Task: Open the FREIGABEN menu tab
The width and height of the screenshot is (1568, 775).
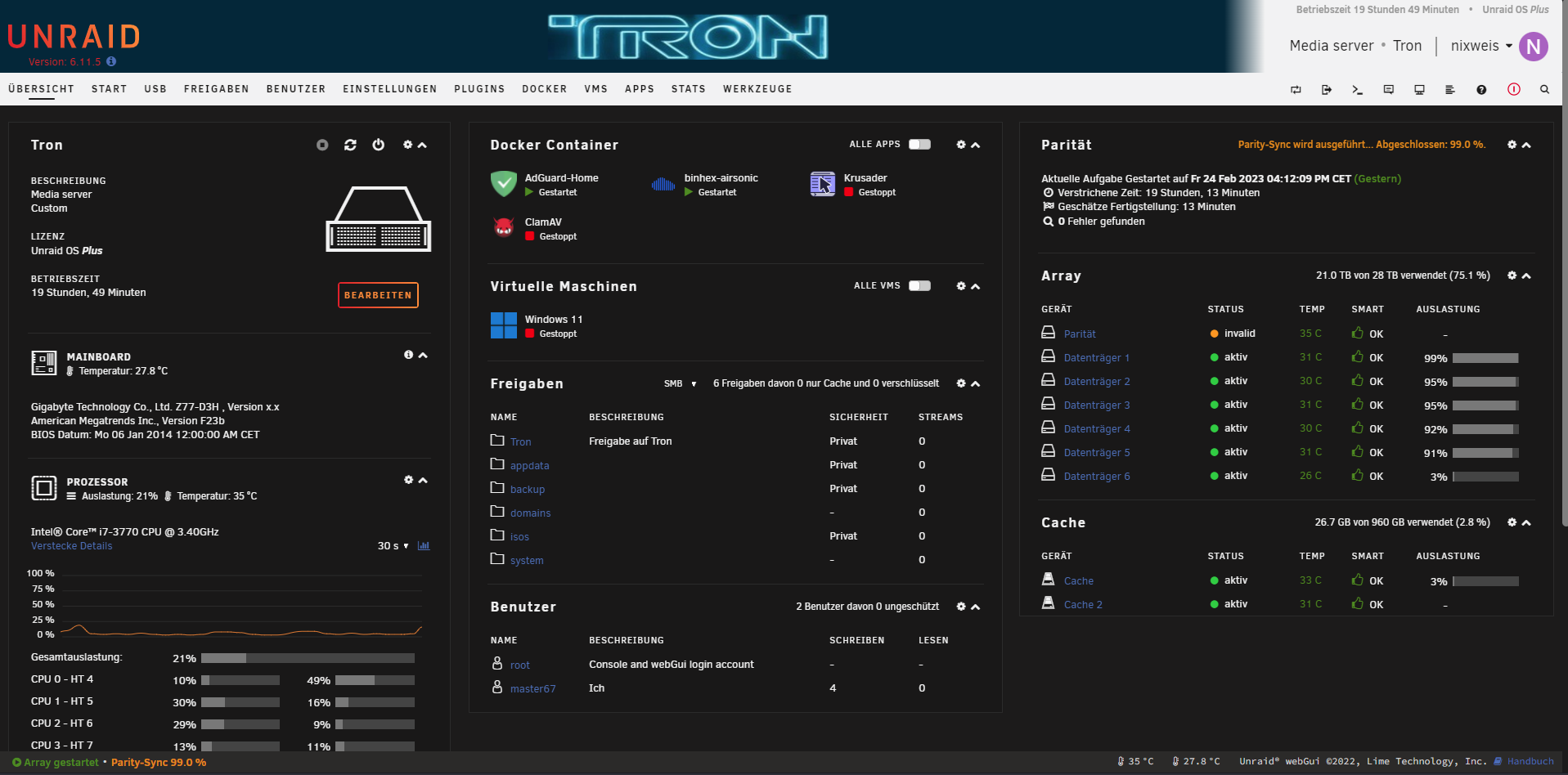Action: point(217,89)
